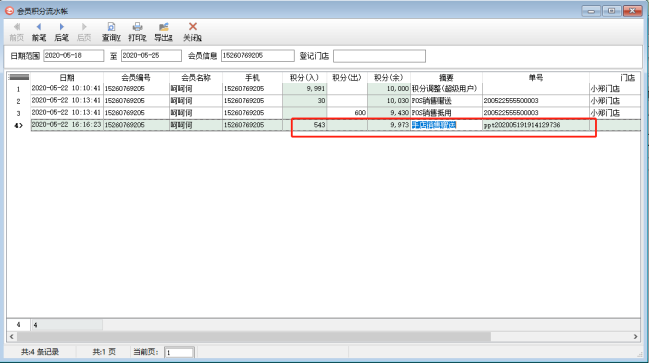Click points-out value 600
The width and height of the screenshot is (649, 363).
pyautogui.click(x=360, y=113)
